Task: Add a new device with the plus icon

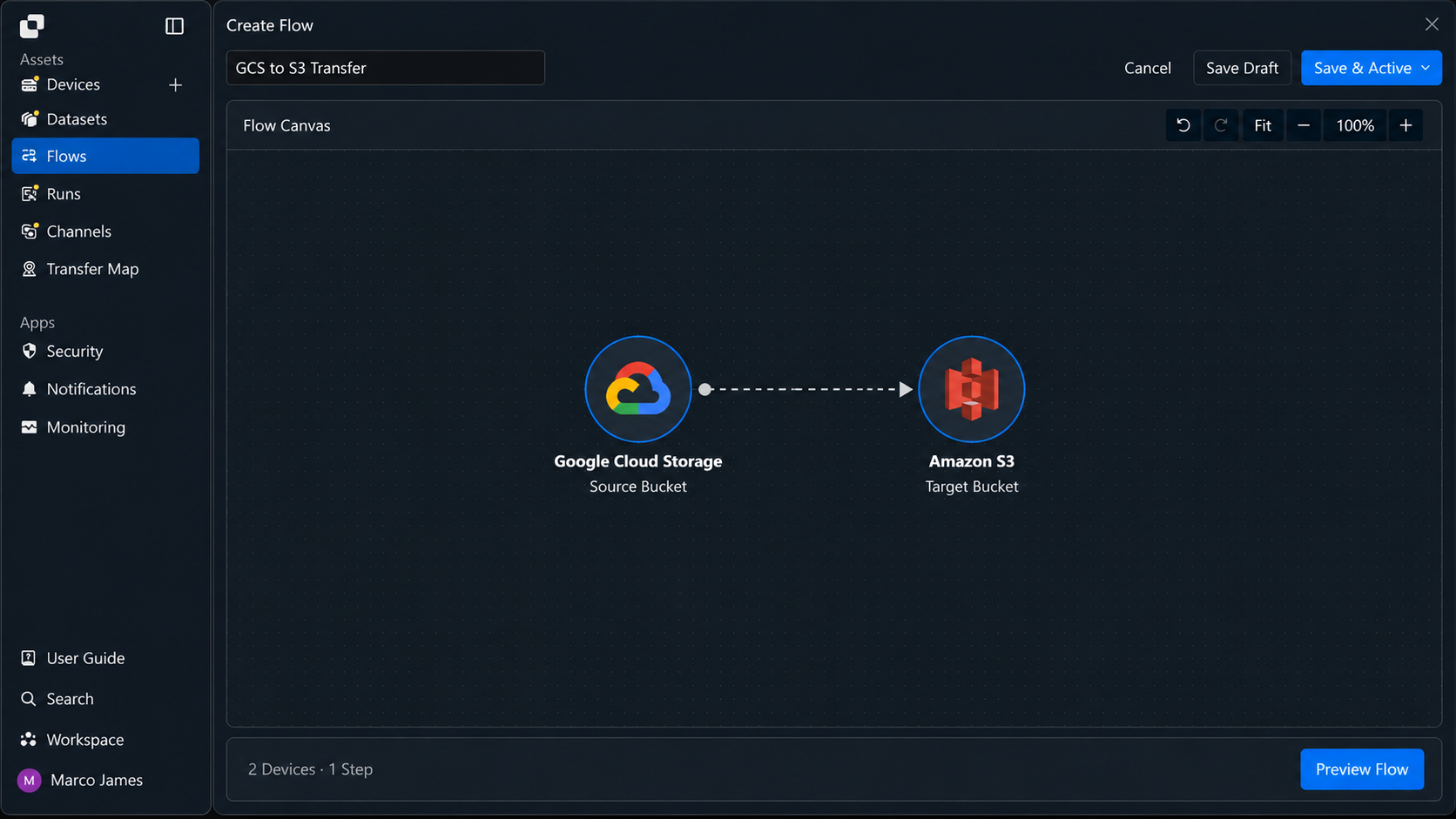Action: click(x=175, y=84)
